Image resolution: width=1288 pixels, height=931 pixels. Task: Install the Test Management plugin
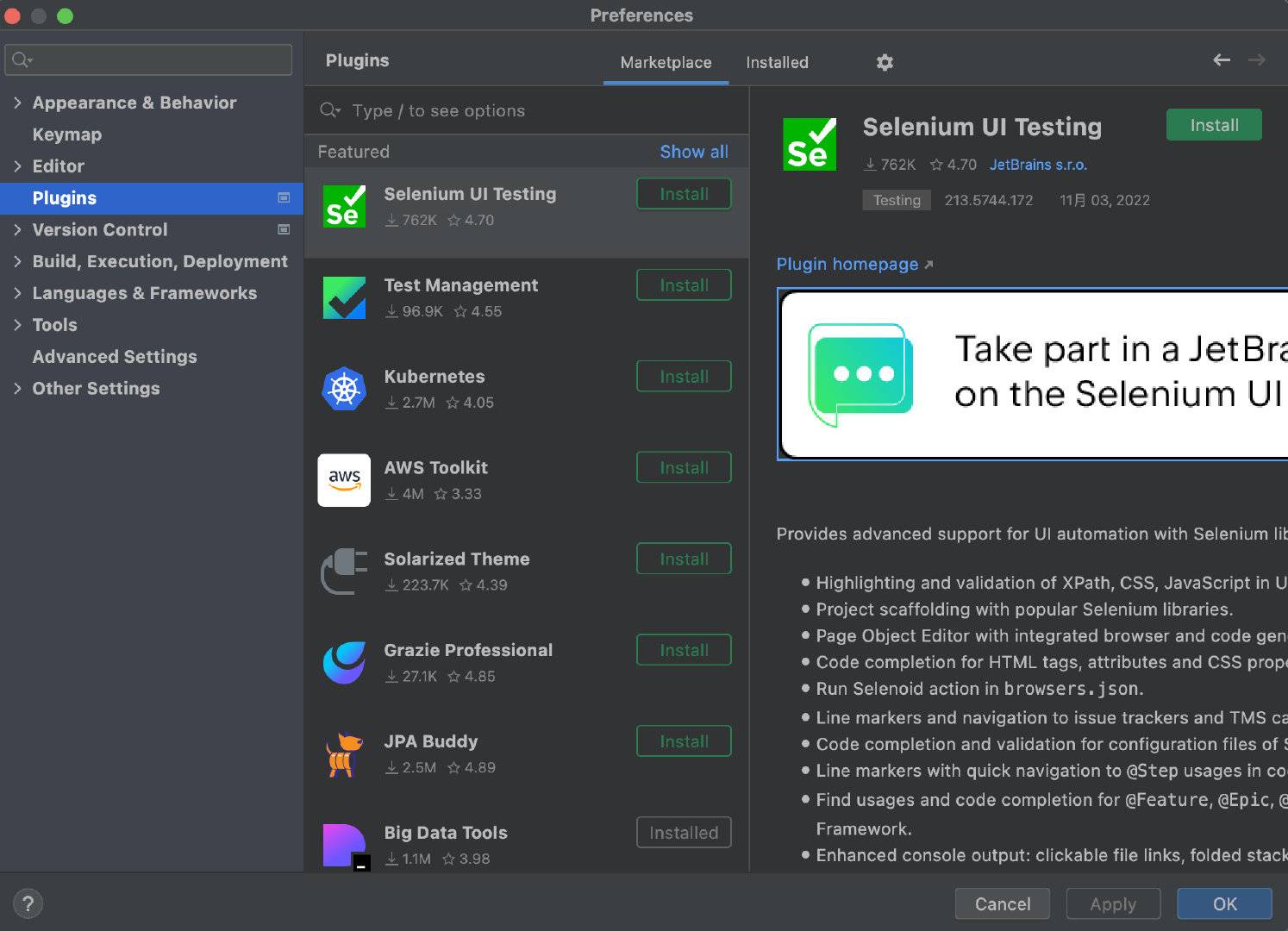pos(684,285)
